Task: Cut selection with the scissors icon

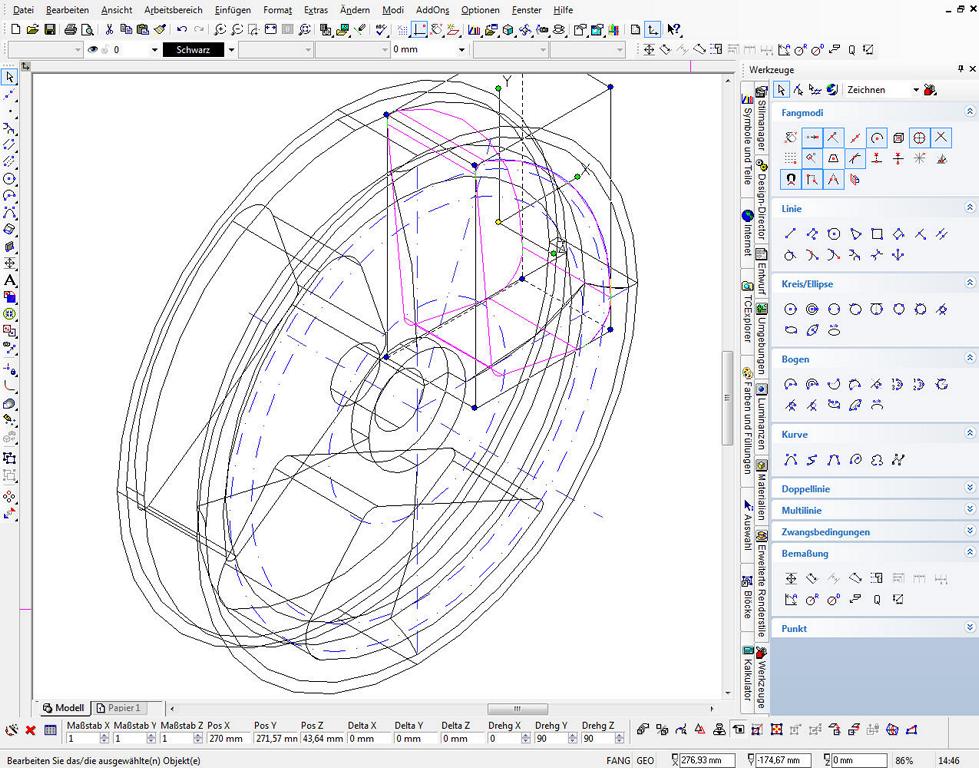Action: [109, 29]
